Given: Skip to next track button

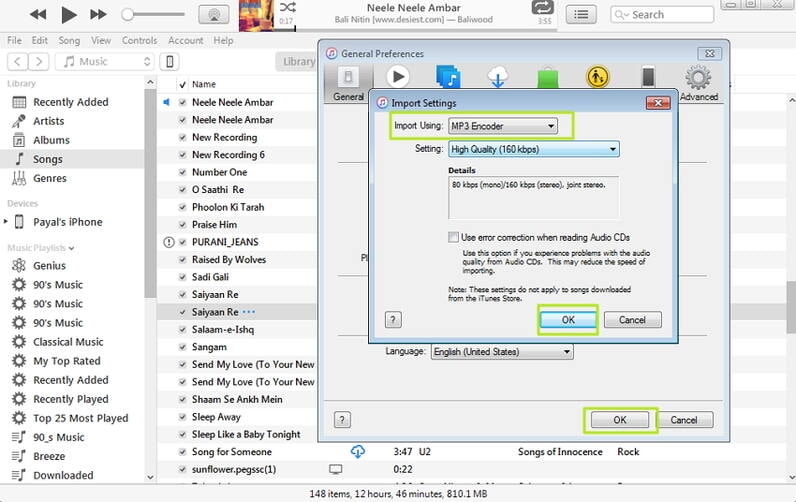Looking at the screenshot, I should (98, 15).
